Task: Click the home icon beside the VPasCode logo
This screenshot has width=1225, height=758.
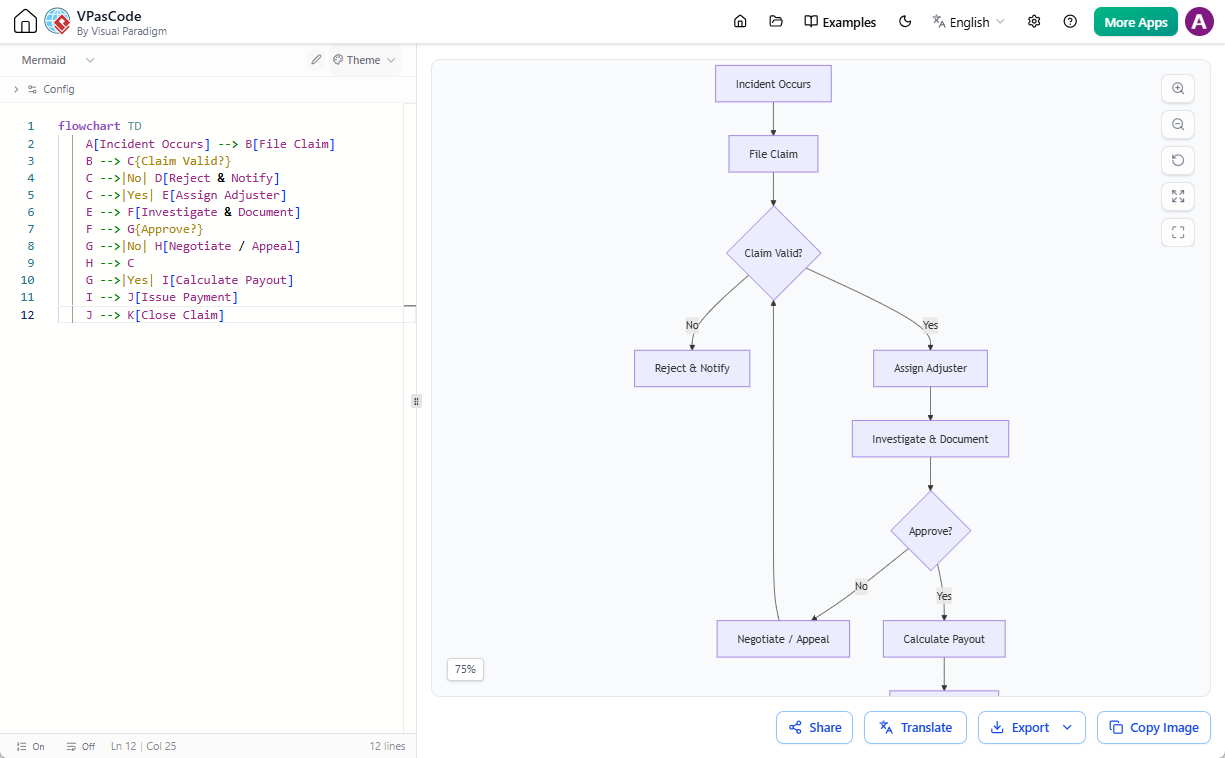Action: click(x=26, y=22)
